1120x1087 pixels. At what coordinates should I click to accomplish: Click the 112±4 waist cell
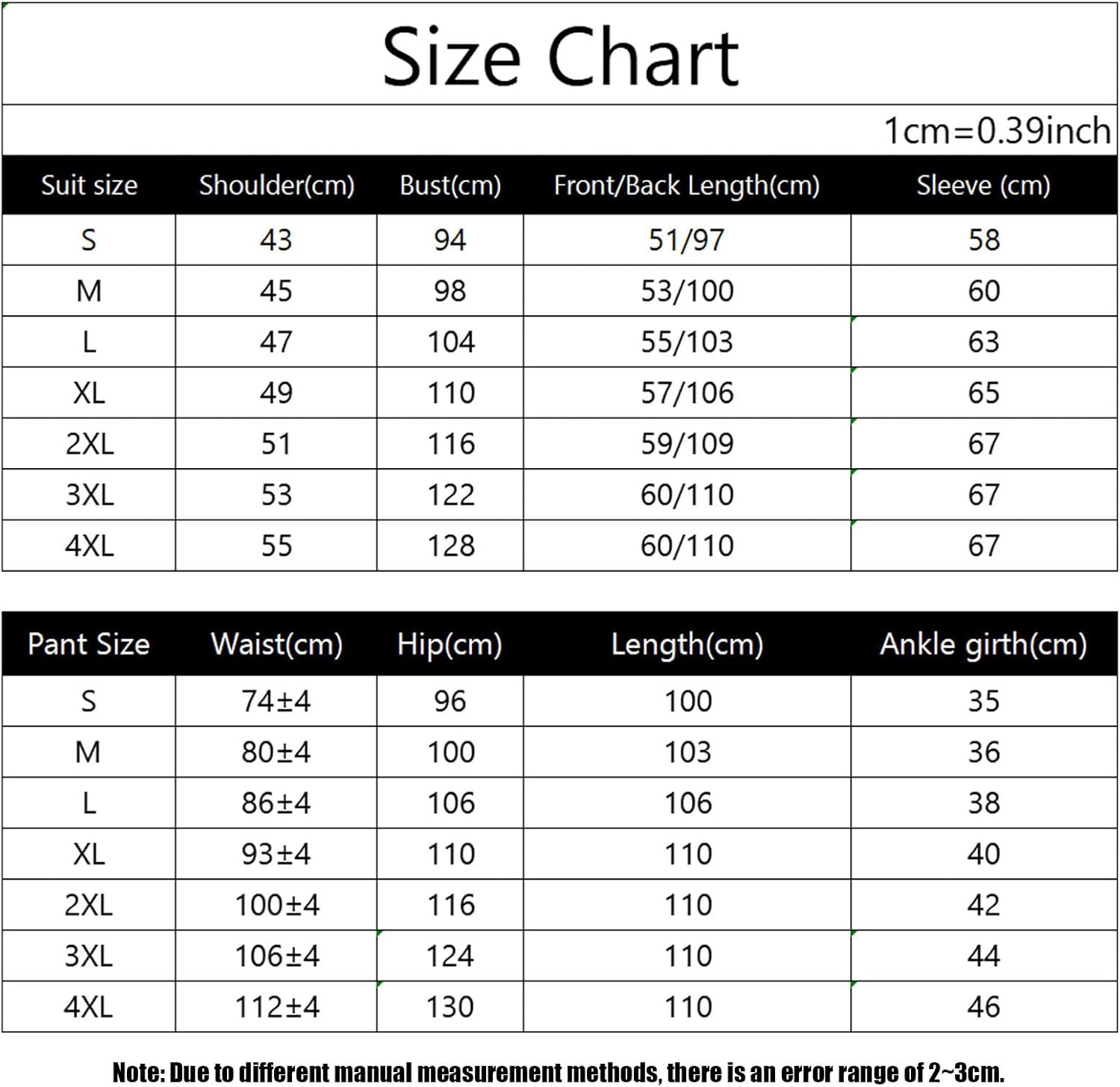point(276,1007)
